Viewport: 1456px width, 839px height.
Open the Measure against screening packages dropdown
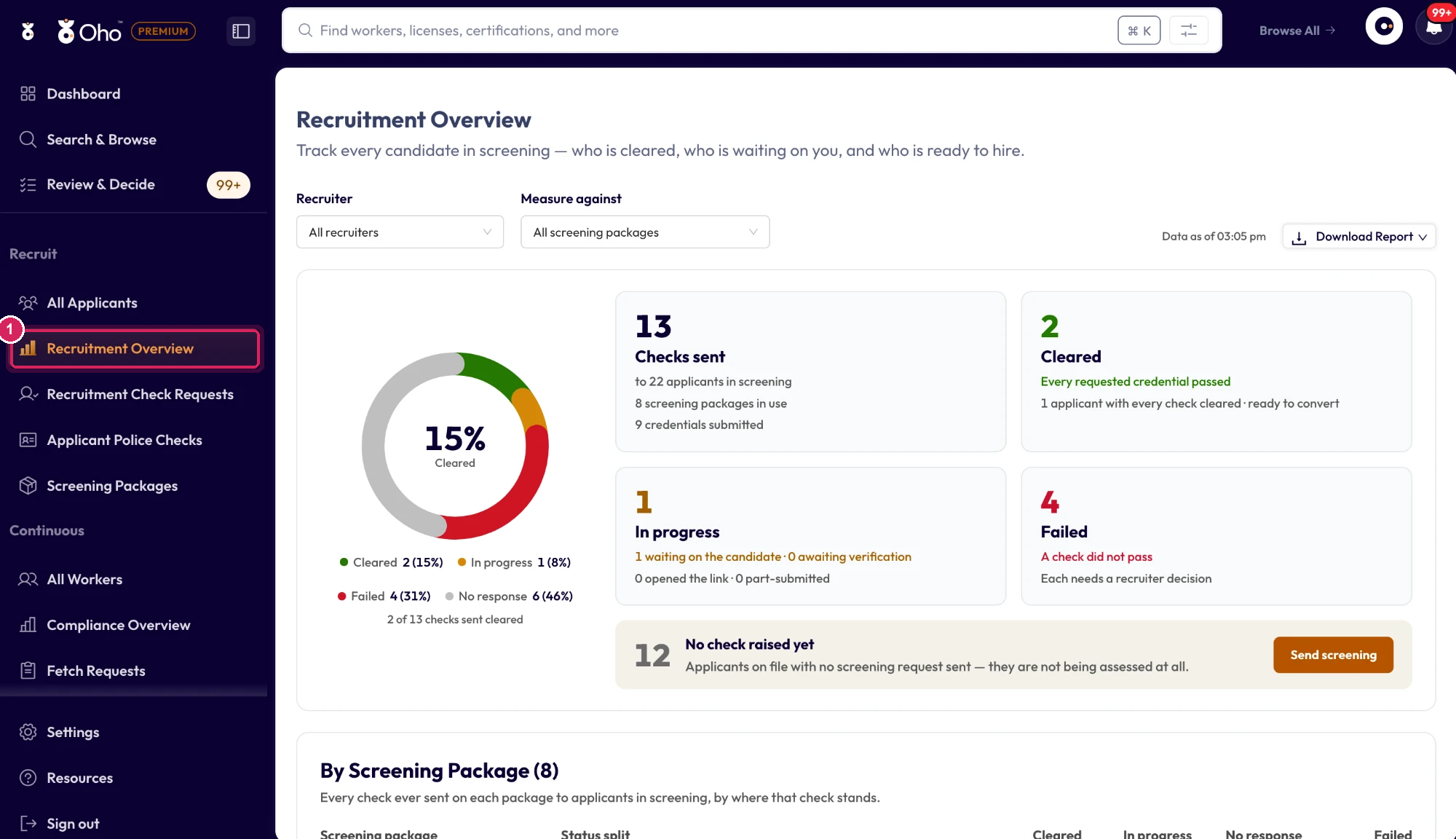(x=645, y=232)
